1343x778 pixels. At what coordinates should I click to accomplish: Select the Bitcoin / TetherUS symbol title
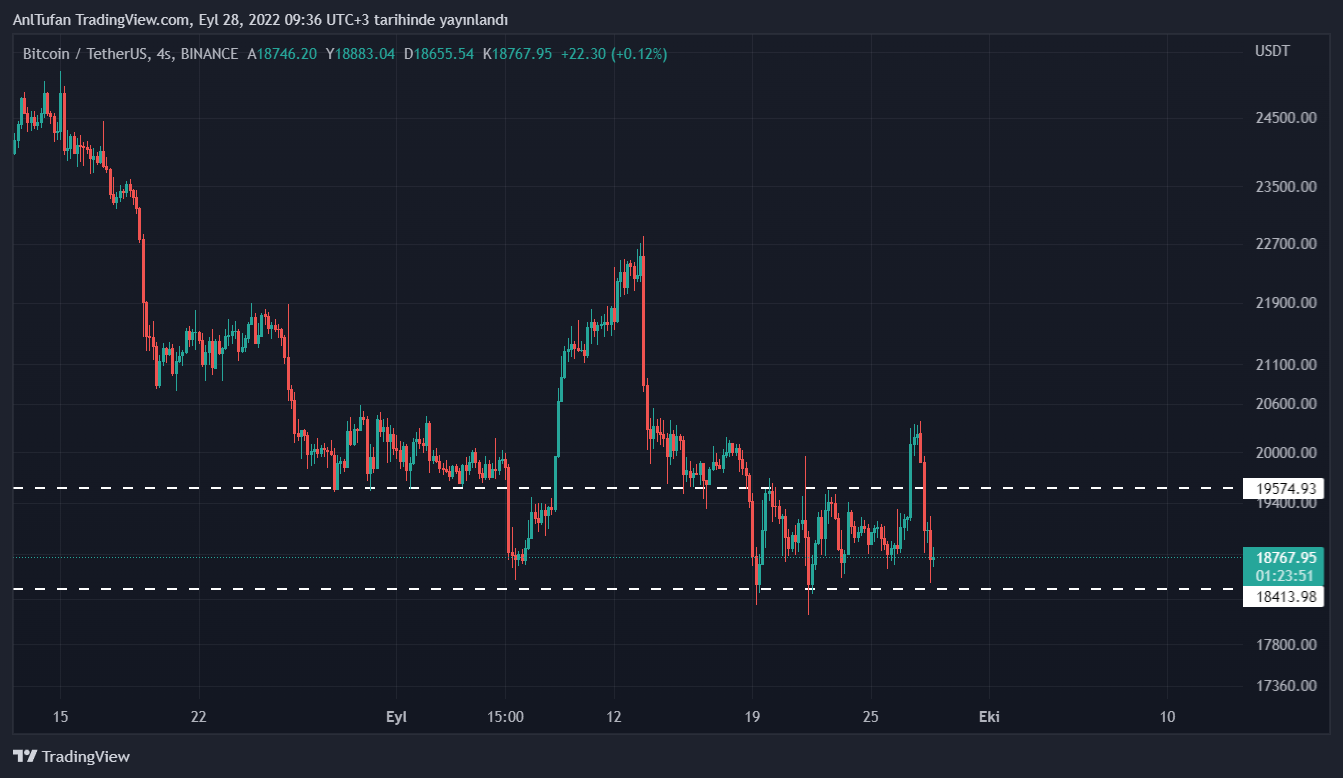pos(85,53)
